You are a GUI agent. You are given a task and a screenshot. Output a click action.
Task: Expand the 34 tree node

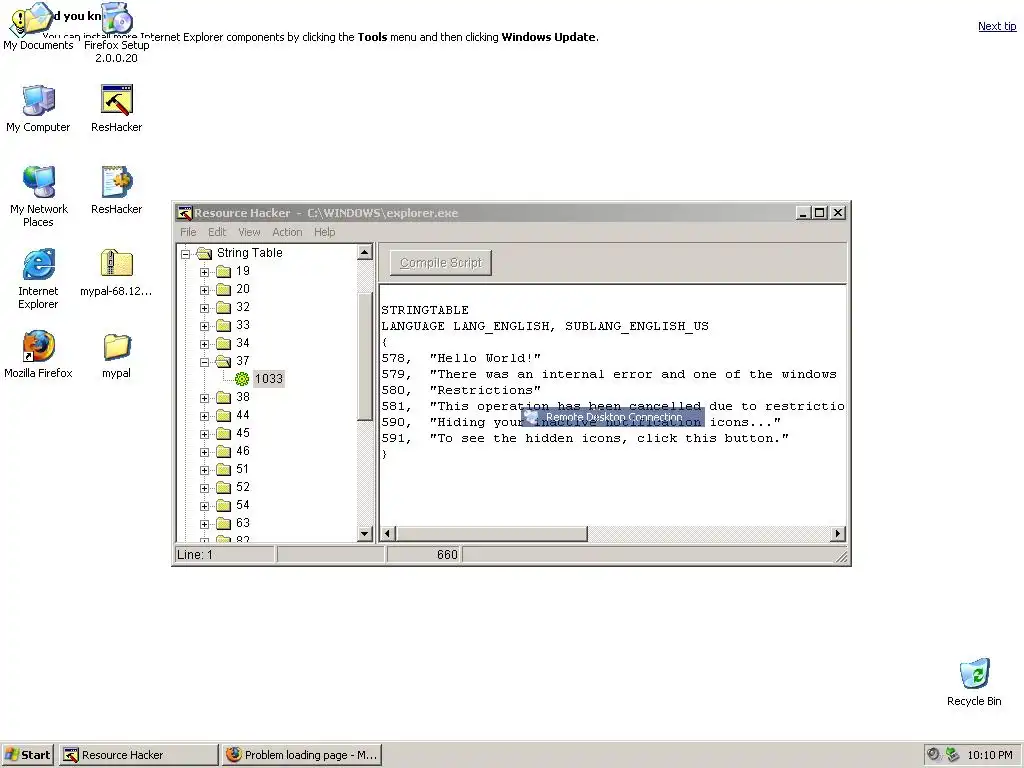[x=204, y=344]
